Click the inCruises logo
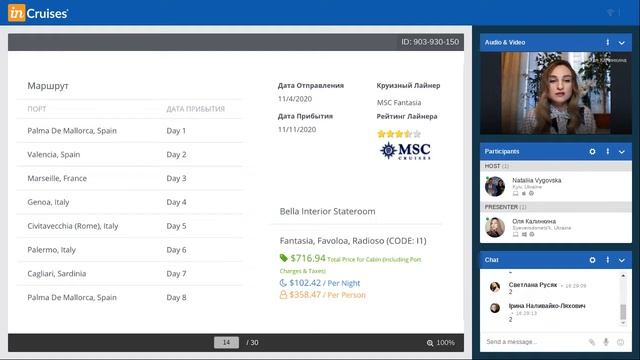 point(38,13)
